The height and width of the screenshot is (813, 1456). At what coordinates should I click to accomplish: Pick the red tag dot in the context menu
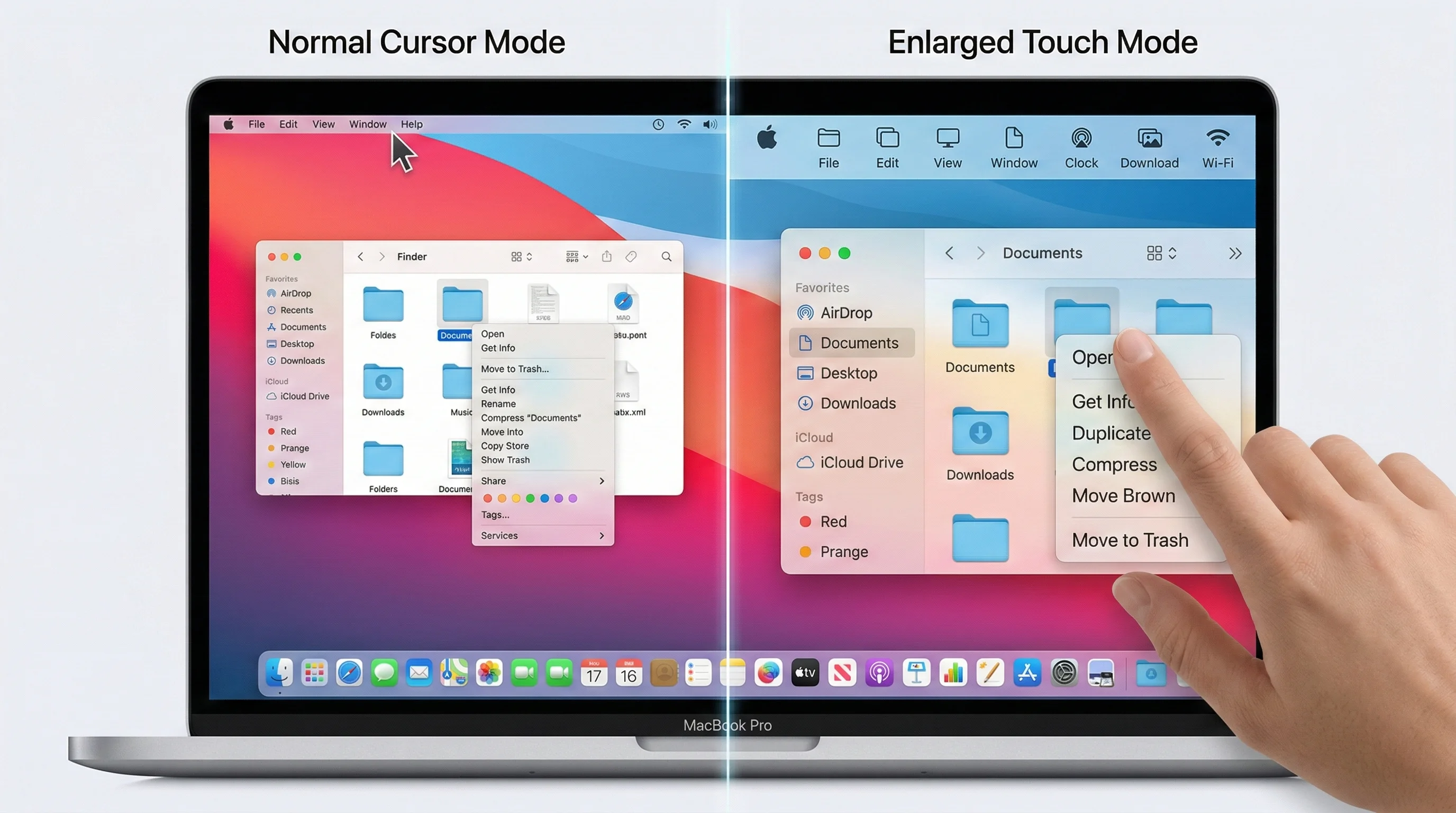(488, 498)
